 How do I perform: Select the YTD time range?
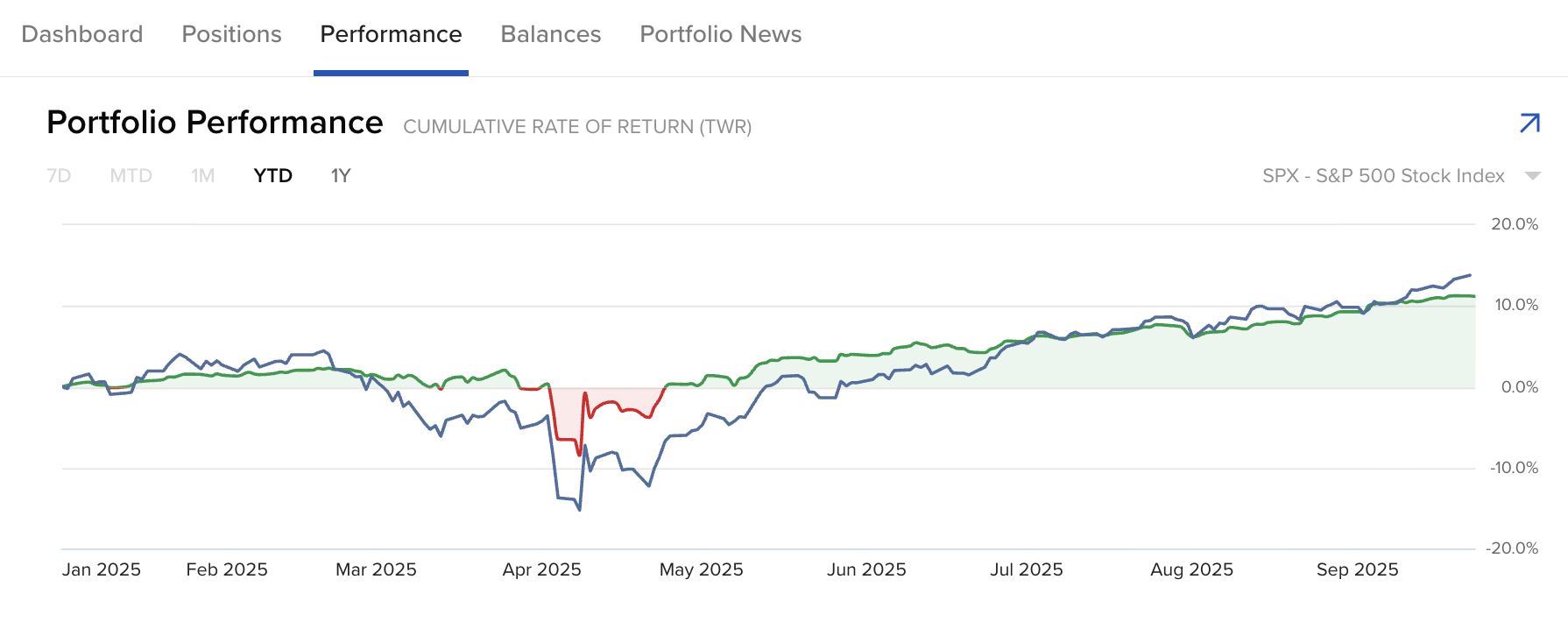click(x=272, y=176)
